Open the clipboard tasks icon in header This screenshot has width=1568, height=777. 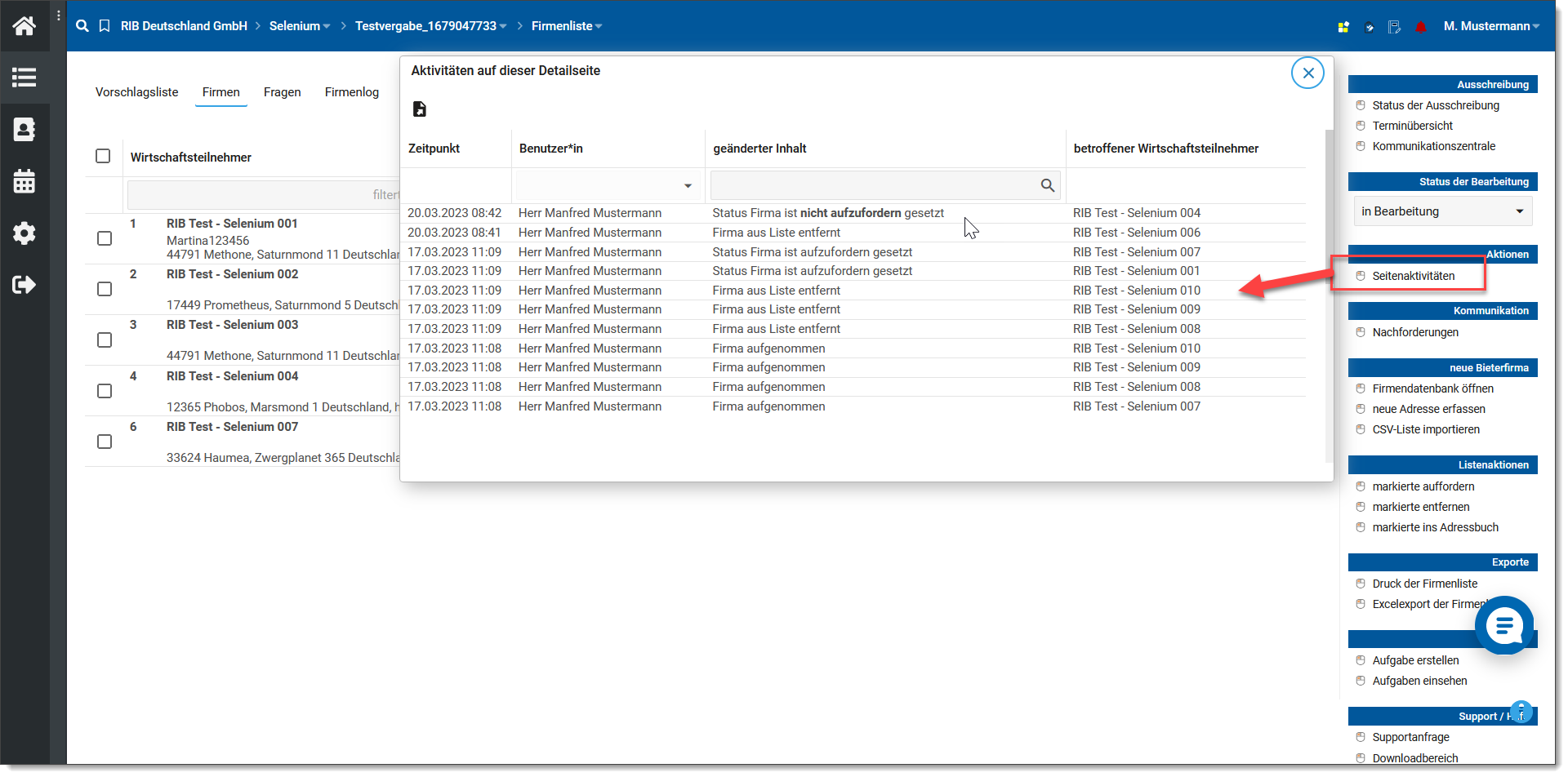[x=1370, y=27]
